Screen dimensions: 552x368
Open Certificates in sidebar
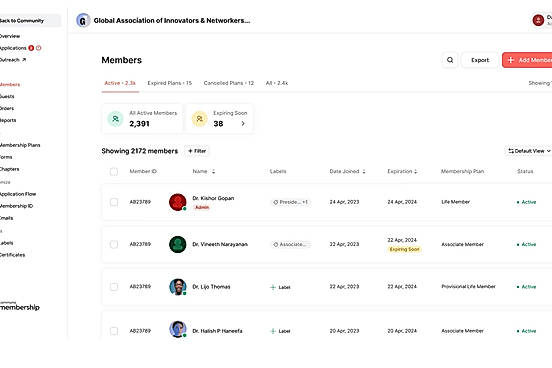pos(12,255)
